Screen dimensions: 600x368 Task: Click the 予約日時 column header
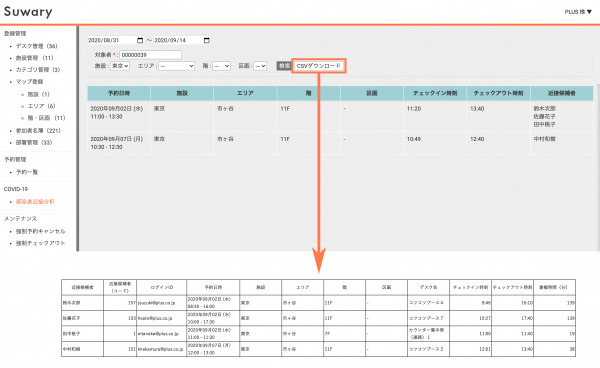click(119, 93)
